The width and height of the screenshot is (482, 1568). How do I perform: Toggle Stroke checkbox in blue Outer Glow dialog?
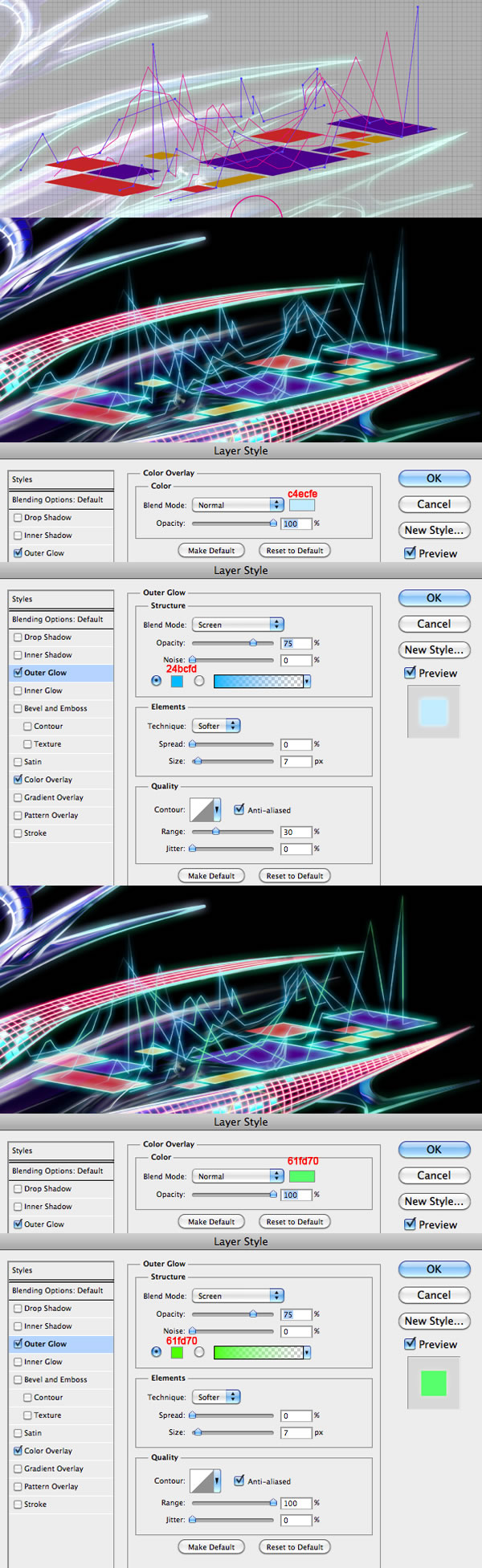[18, 833]
